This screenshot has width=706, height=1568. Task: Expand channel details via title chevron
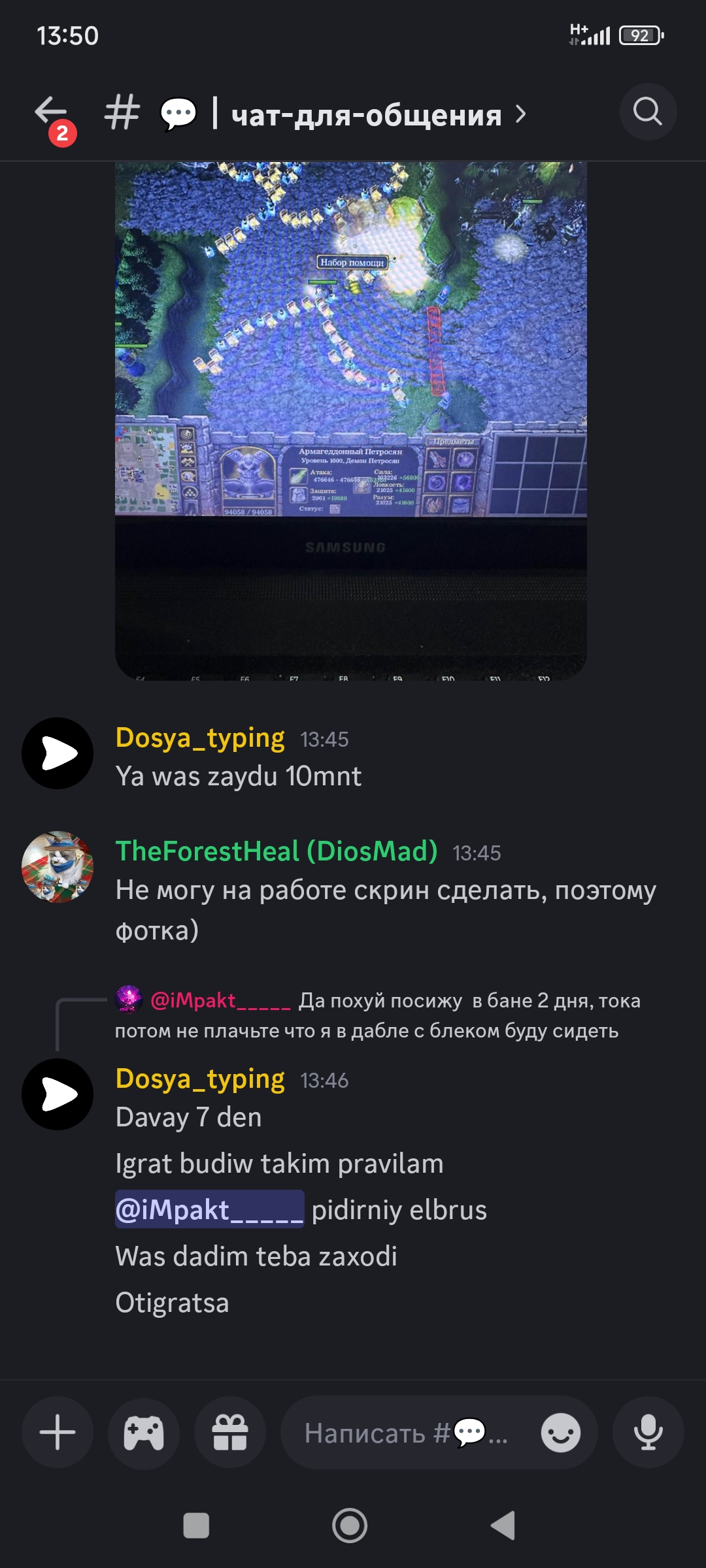point(521,114)
